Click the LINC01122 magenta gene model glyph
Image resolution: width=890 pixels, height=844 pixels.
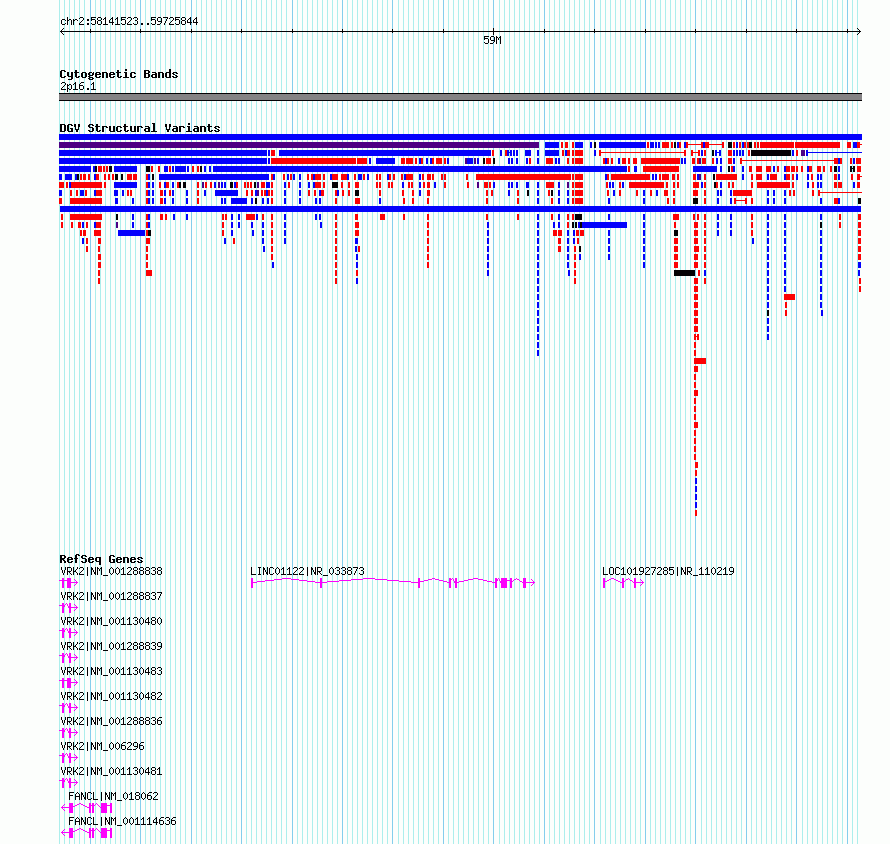(393, 583)
